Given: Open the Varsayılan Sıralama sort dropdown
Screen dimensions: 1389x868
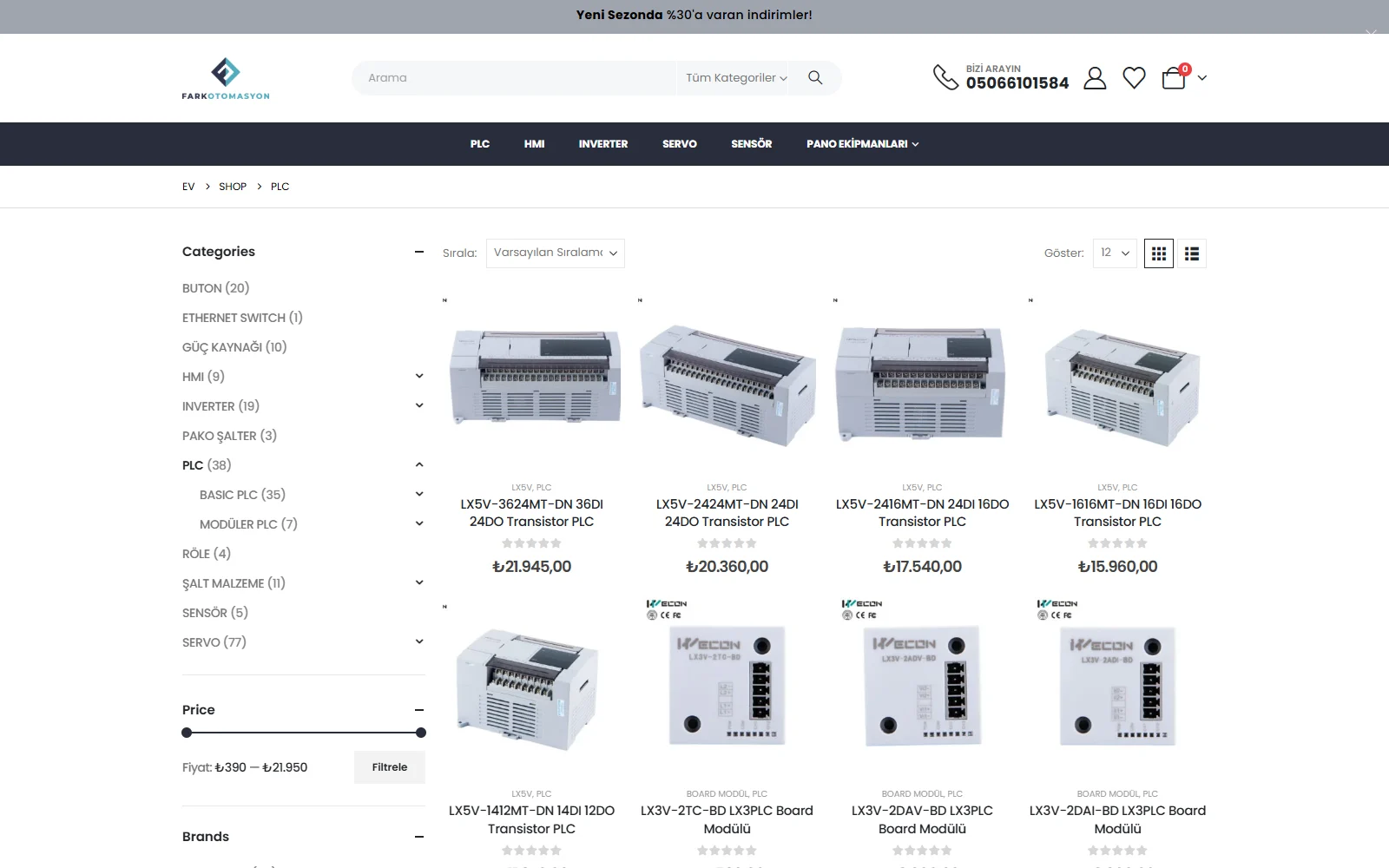Looking at the screenshot, I should 556,253.
